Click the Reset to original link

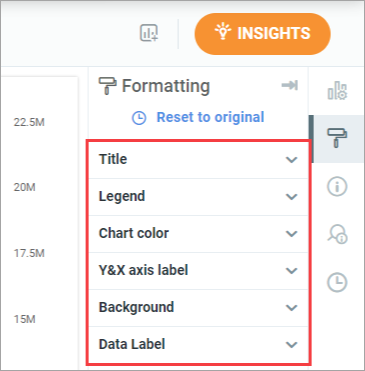pos(210,117)
